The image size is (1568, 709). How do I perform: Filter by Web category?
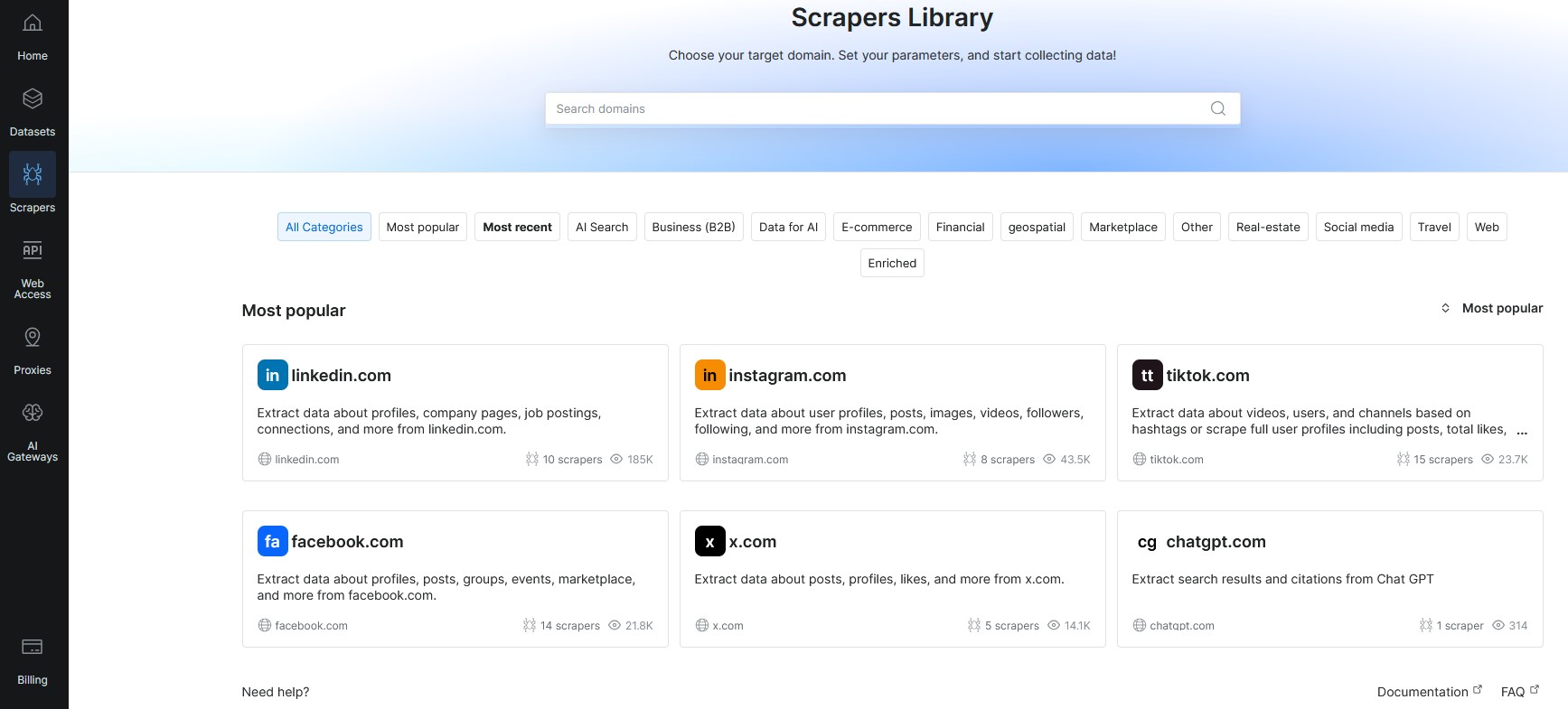(1487, 227)
